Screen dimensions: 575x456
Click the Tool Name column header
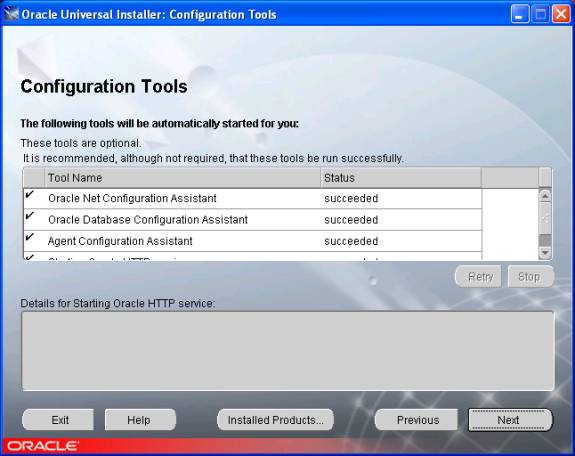(183, 178)
